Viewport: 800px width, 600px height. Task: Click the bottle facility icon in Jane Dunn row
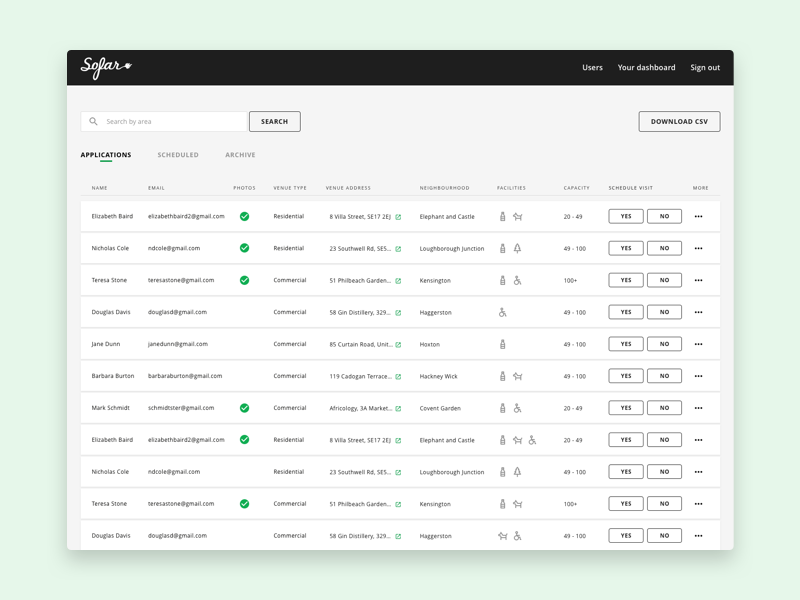pos(503,344)
